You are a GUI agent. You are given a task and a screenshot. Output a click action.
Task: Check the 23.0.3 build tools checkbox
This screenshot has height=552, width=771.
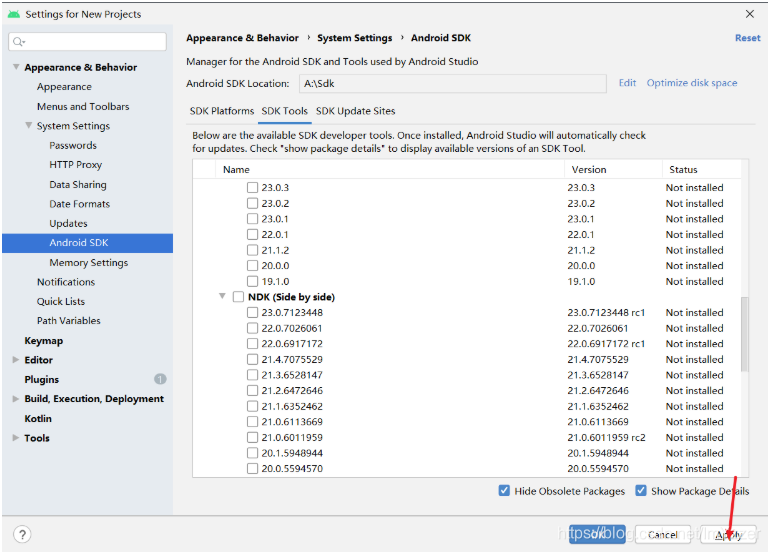(x=252, y=187)
